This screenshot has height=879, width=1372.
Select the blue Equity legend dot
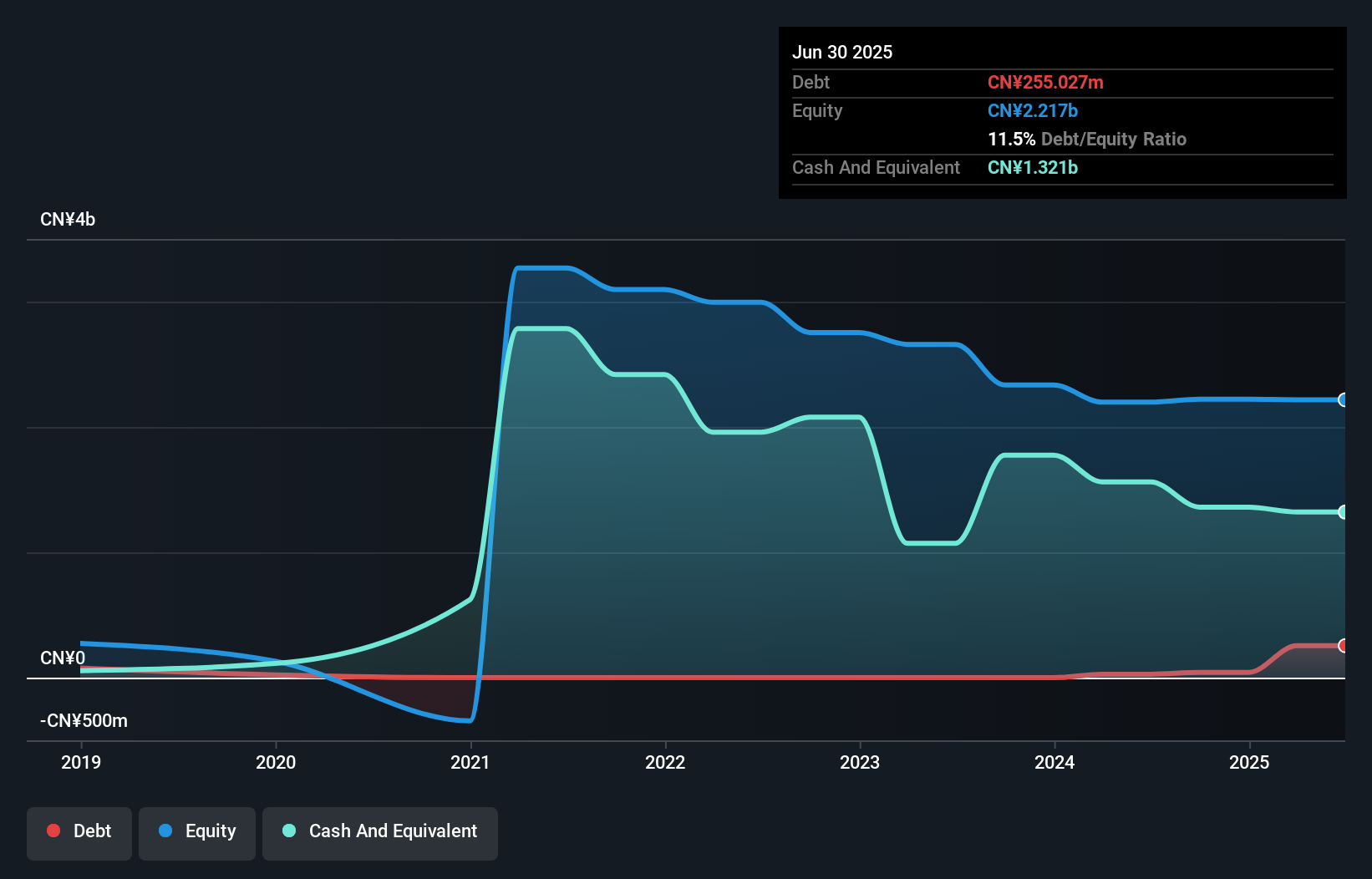pyautogui.click(x=165, y=831)
